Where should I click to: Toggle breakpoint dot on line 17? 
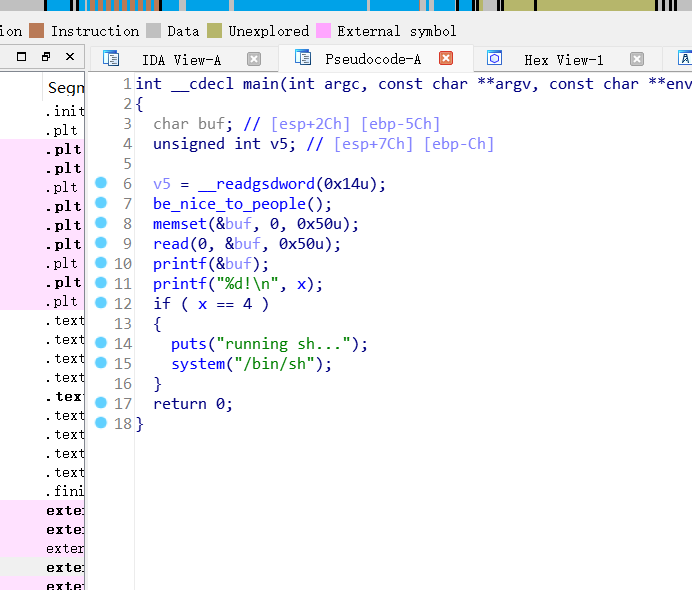click(101, 402)
